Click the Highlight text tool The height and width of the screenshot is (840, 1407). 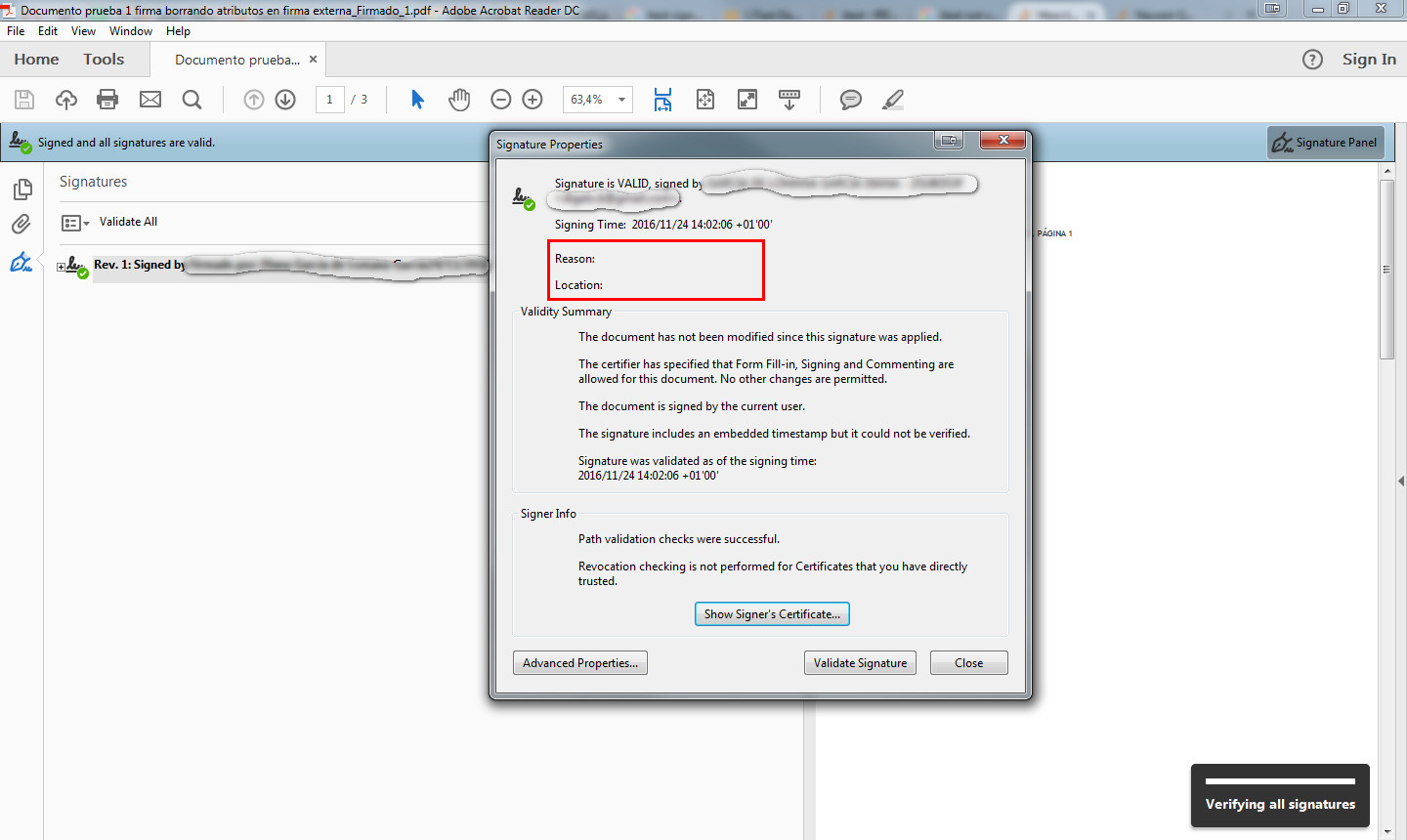pos(892,99)
